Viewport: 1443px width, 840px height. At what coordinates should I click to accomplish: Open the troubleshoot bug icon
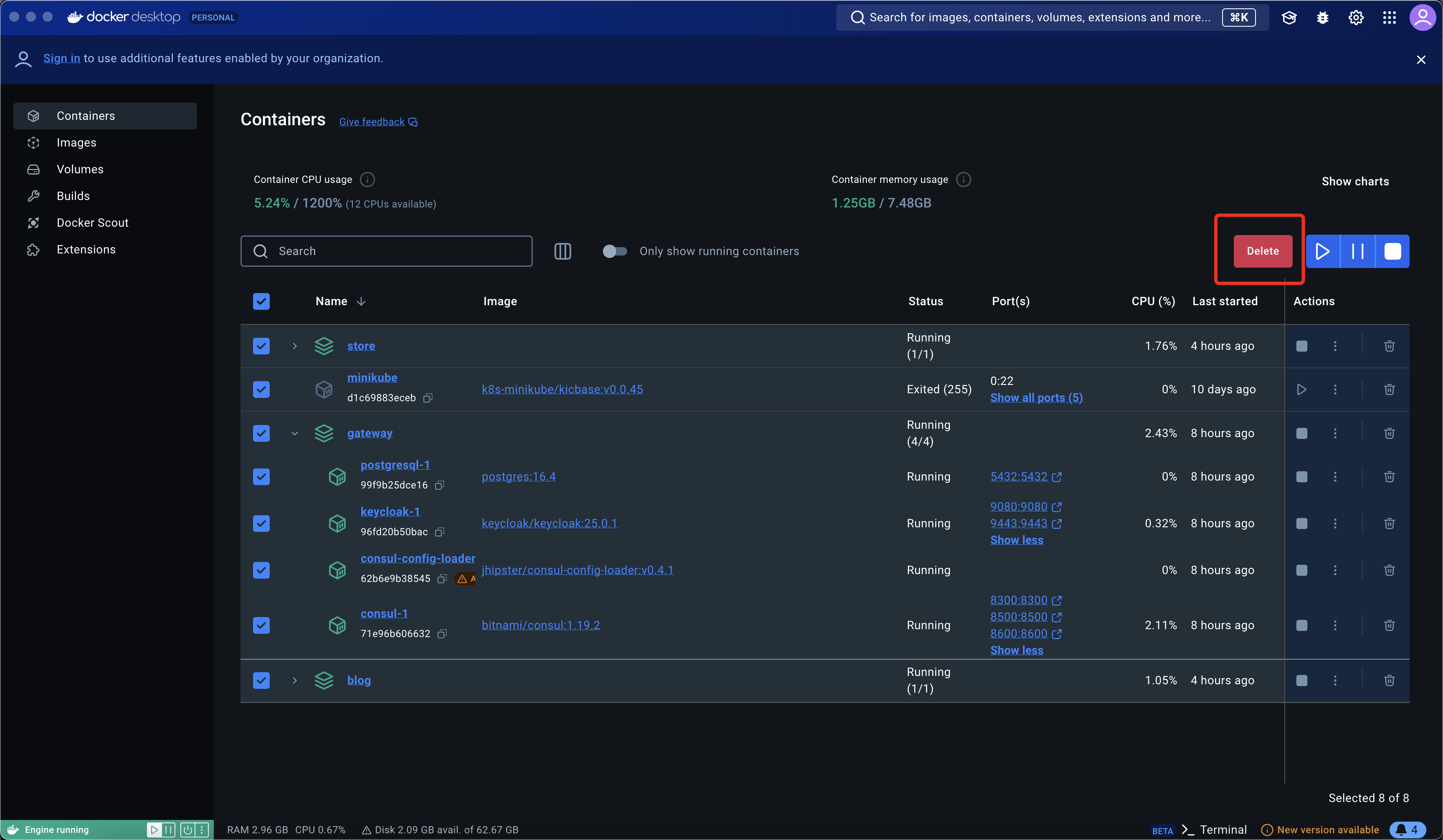(1322, 18)
